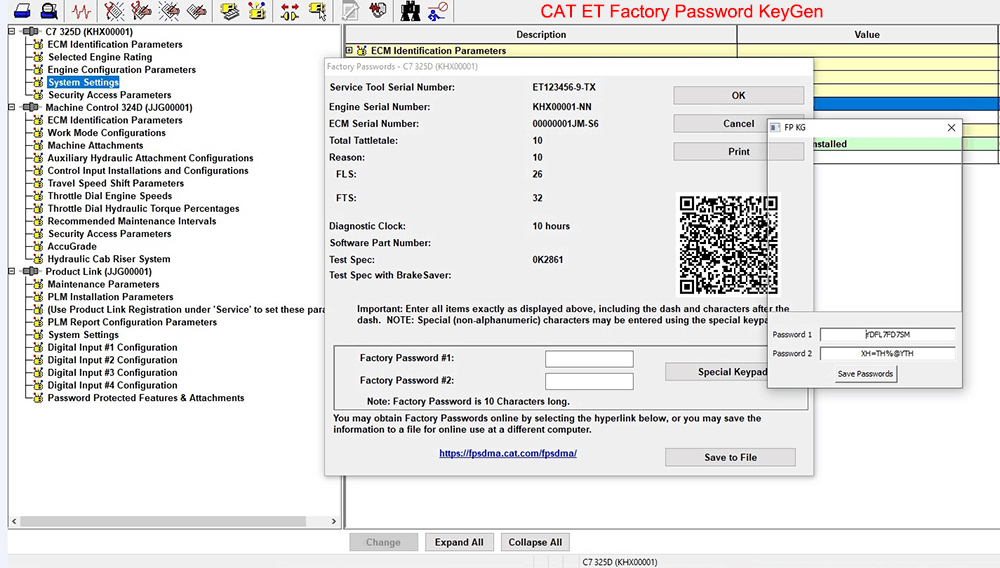The image size is (1000, 568).
Task: Select Recommended Maintenance Intervals
Action: click(x=131, y=221)
